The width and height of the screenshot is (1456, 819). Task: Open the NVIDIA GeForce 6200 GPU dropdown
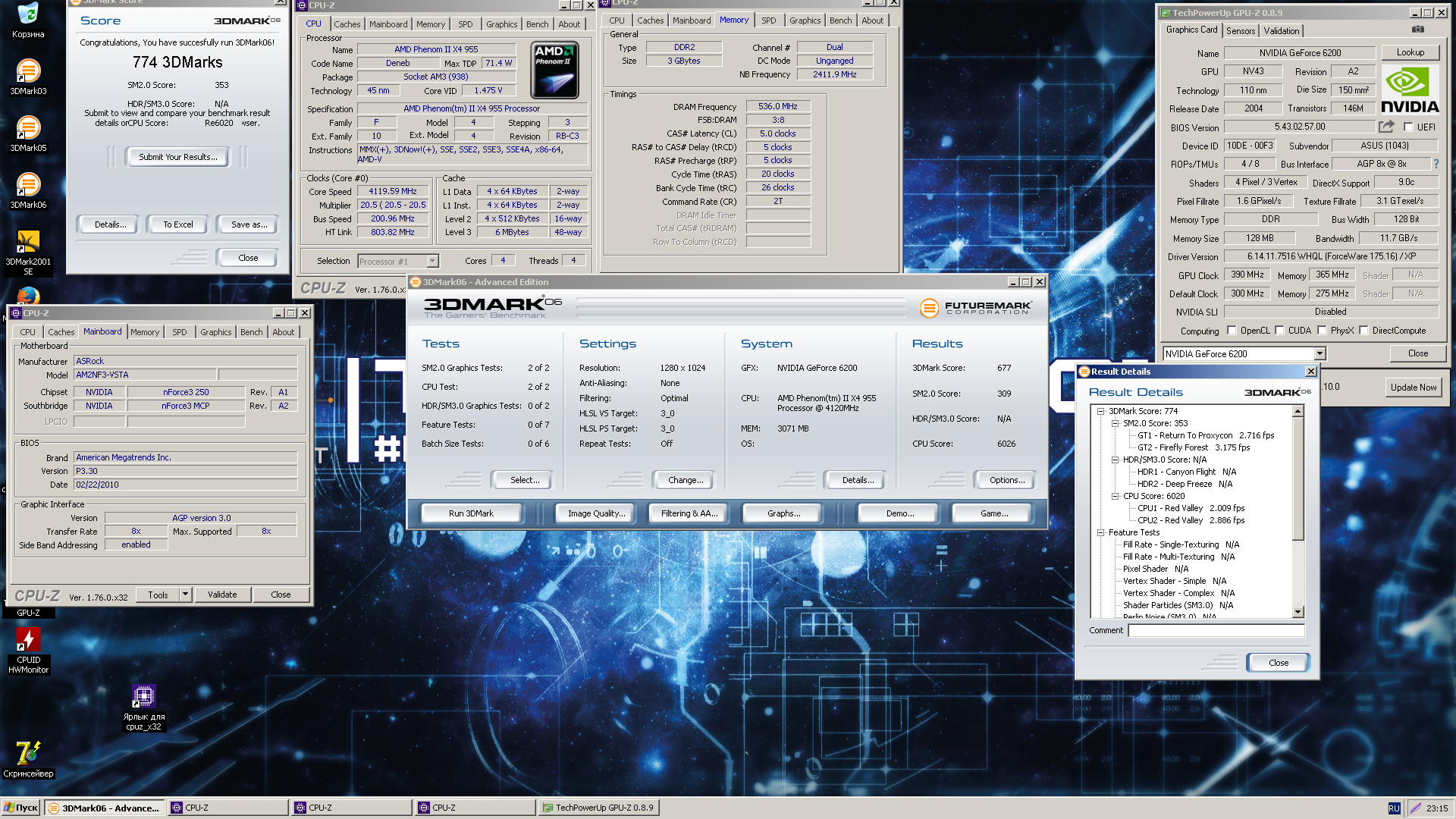tap(1319, 354)
